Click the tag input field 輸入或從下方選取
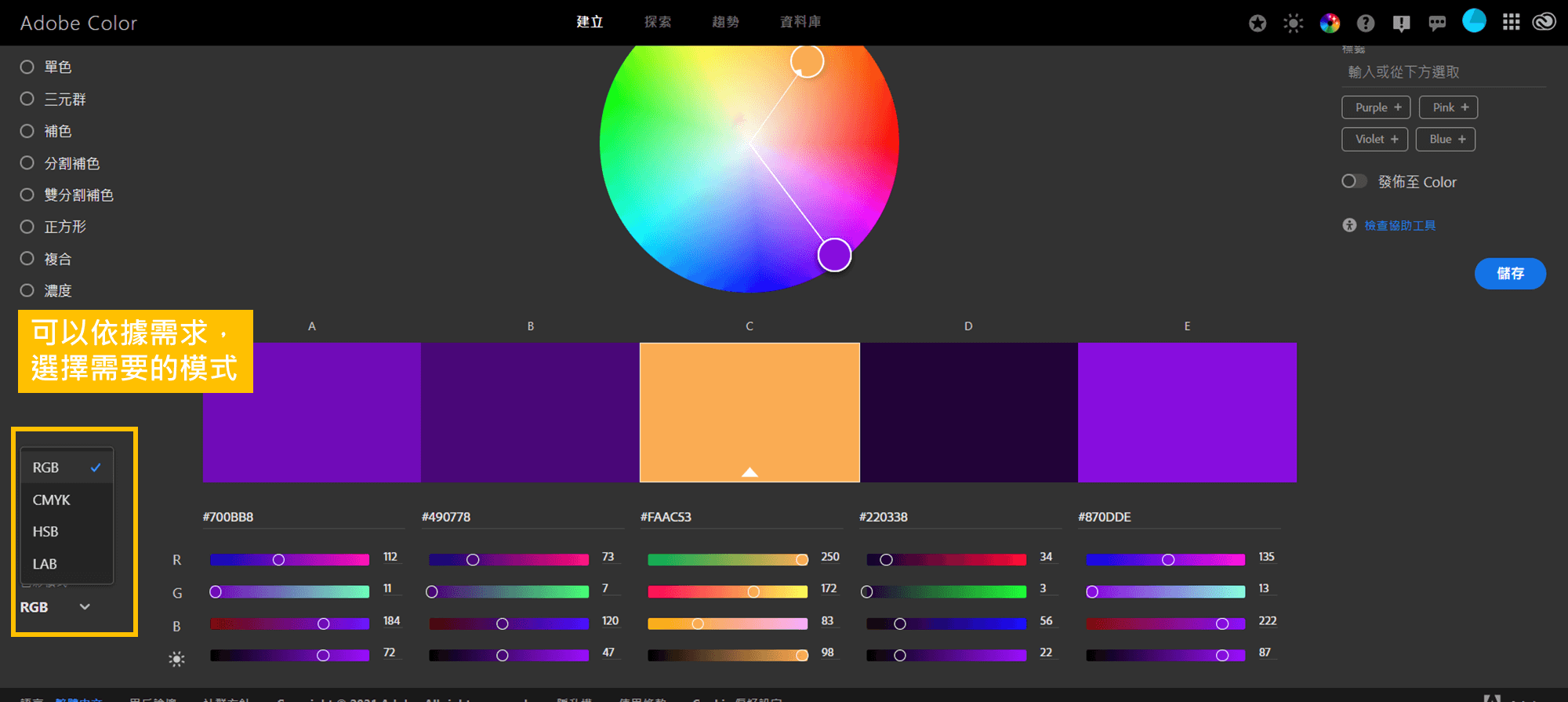 [1443, 72]
